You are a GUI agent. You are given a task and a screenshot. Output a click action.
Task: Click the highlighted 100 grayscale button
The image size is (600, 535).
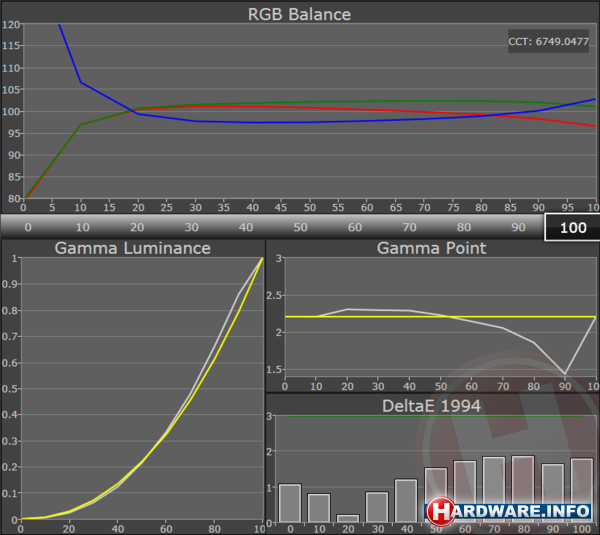click(572, 227)
